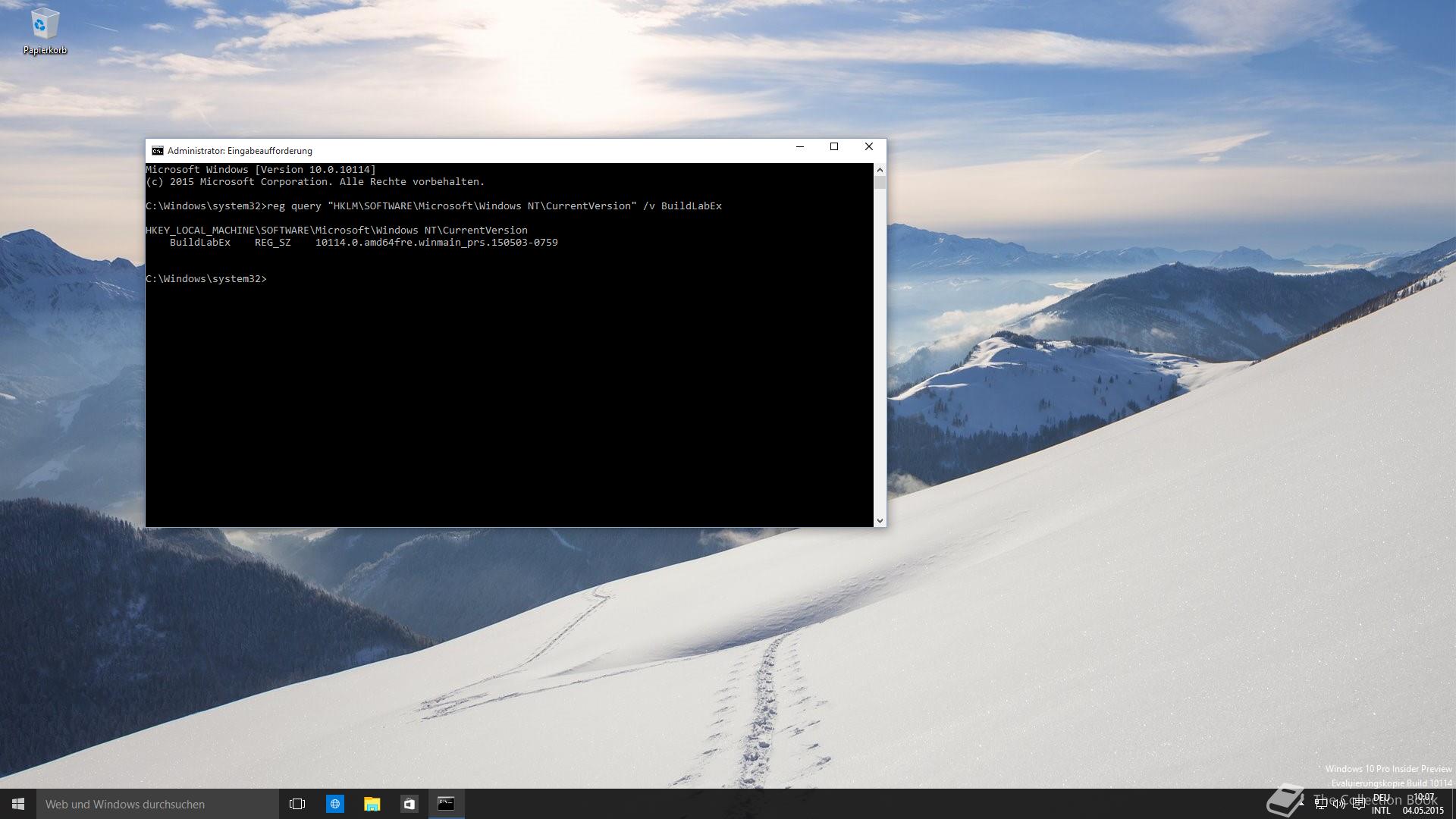Click the console scrollbar up arrow
Screen dimensions: 1456x819
pos(880,169)
